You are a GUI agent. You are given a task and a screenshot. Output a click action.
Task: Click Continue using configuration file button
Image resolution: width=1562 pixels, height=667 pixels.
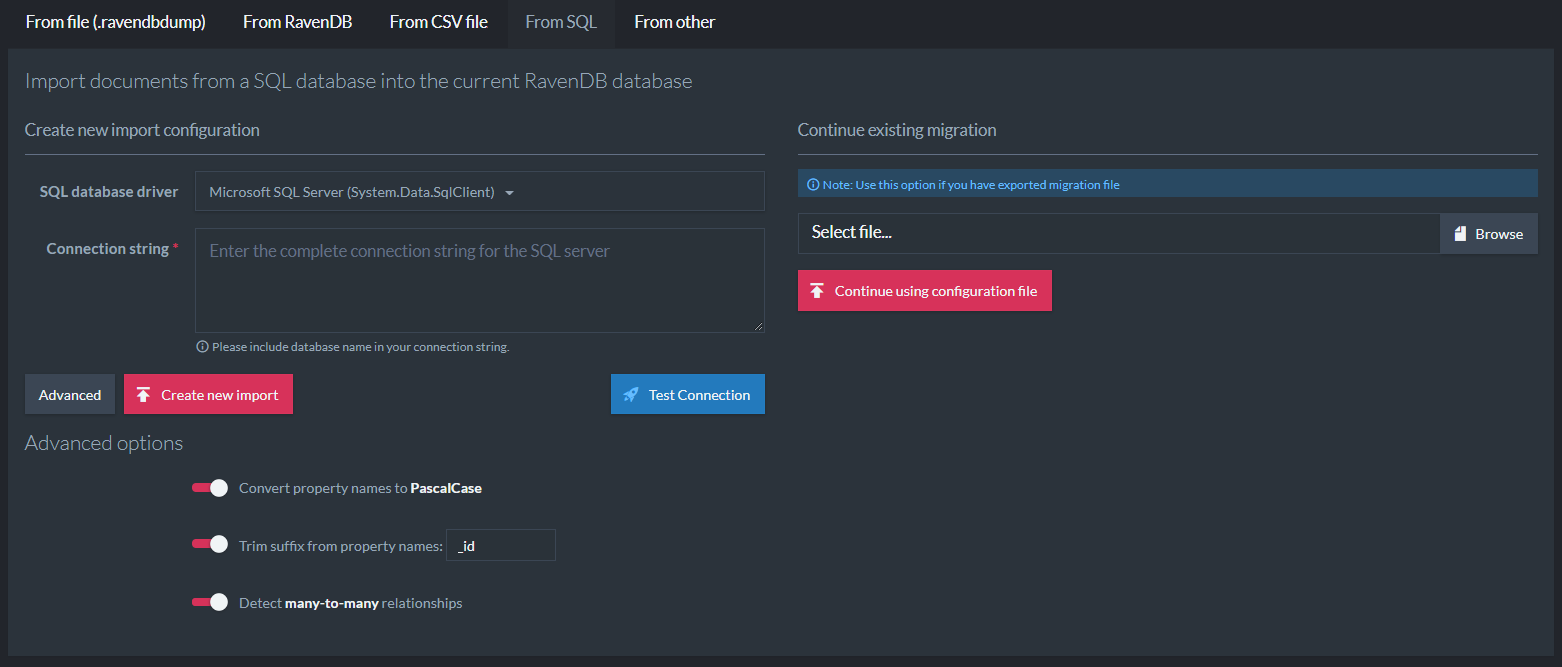[x=925, y=291]
